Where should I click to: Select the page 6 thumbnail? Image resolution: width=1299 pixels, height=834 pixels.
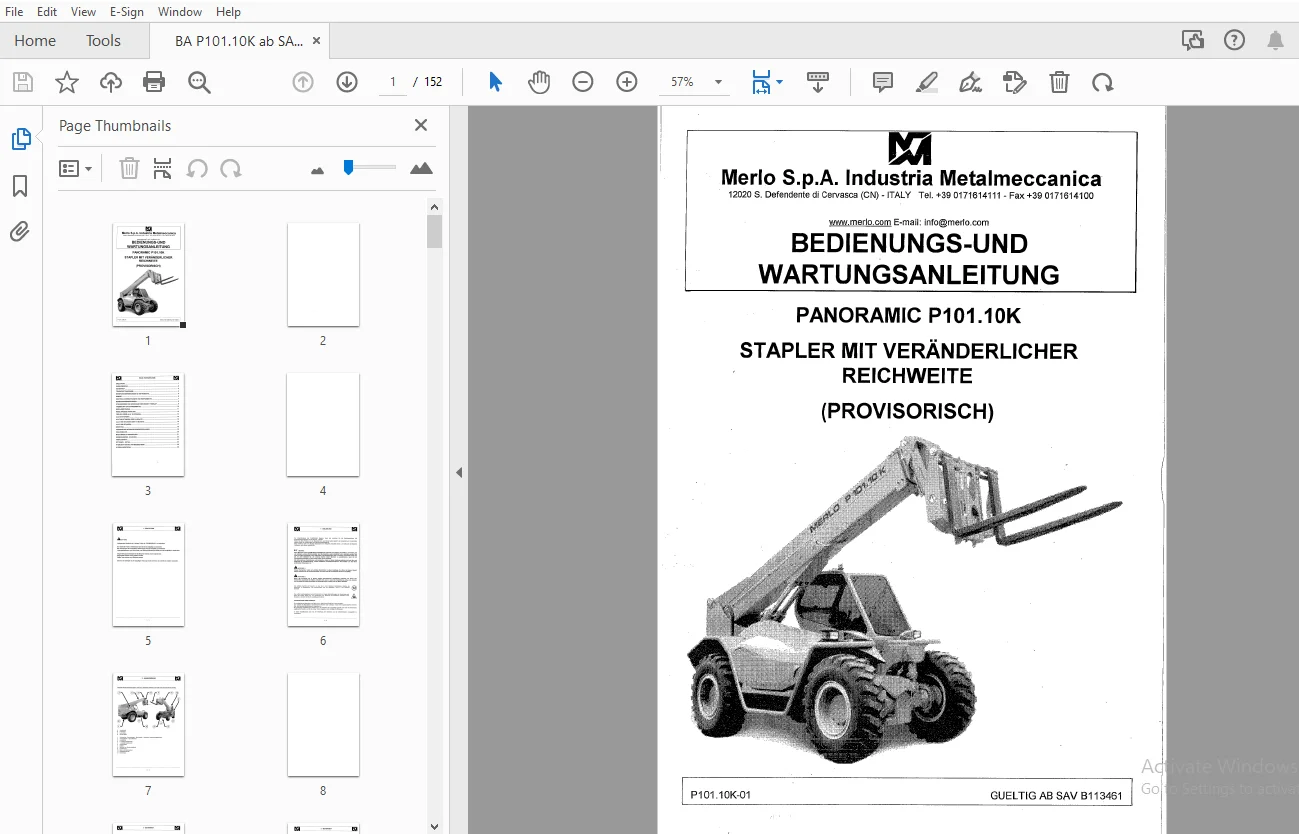(x=323, y=575)
